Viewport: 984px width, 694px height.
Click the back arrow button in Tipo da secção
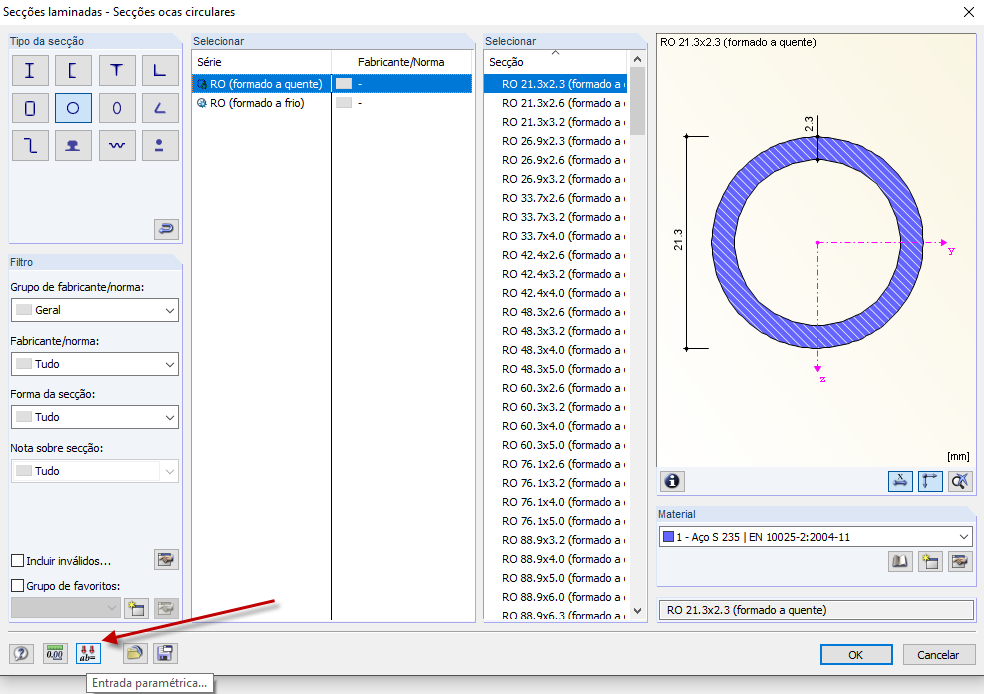click(166, 229)
